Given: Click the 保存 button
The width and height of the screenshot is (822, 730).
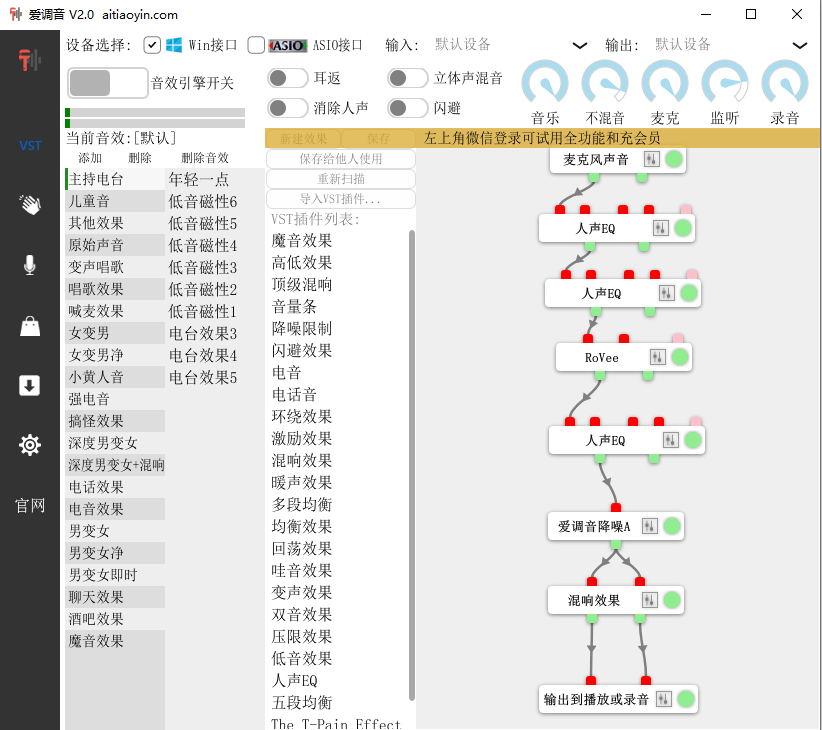Looking at the screenshot, I should (x=378, y=138).
